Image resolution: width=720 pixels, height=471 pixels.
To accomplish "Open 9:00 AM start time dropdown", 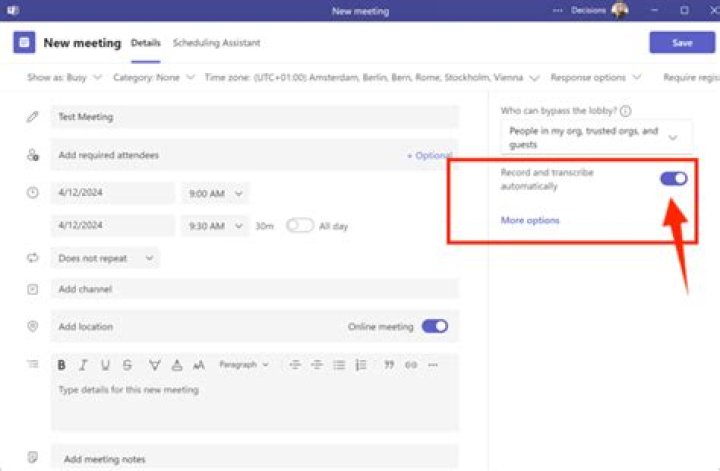I will tap(215, 193).
